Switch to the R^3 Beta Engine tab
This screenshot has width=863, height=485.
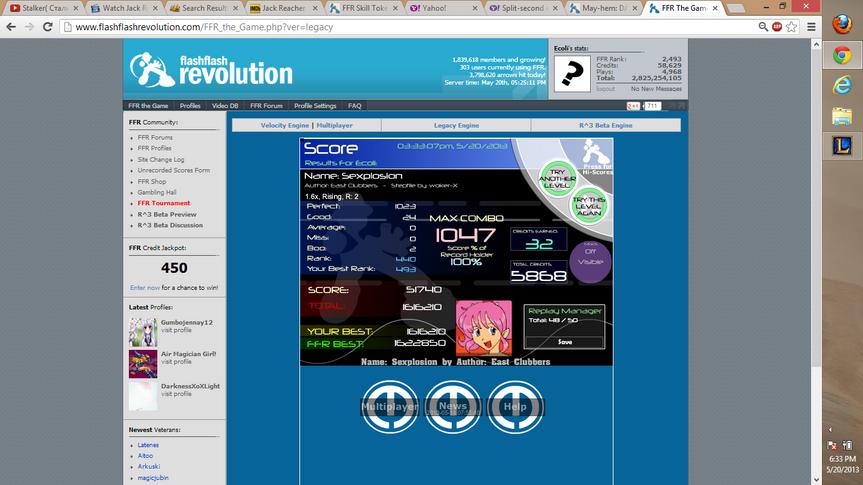(605, 126)
